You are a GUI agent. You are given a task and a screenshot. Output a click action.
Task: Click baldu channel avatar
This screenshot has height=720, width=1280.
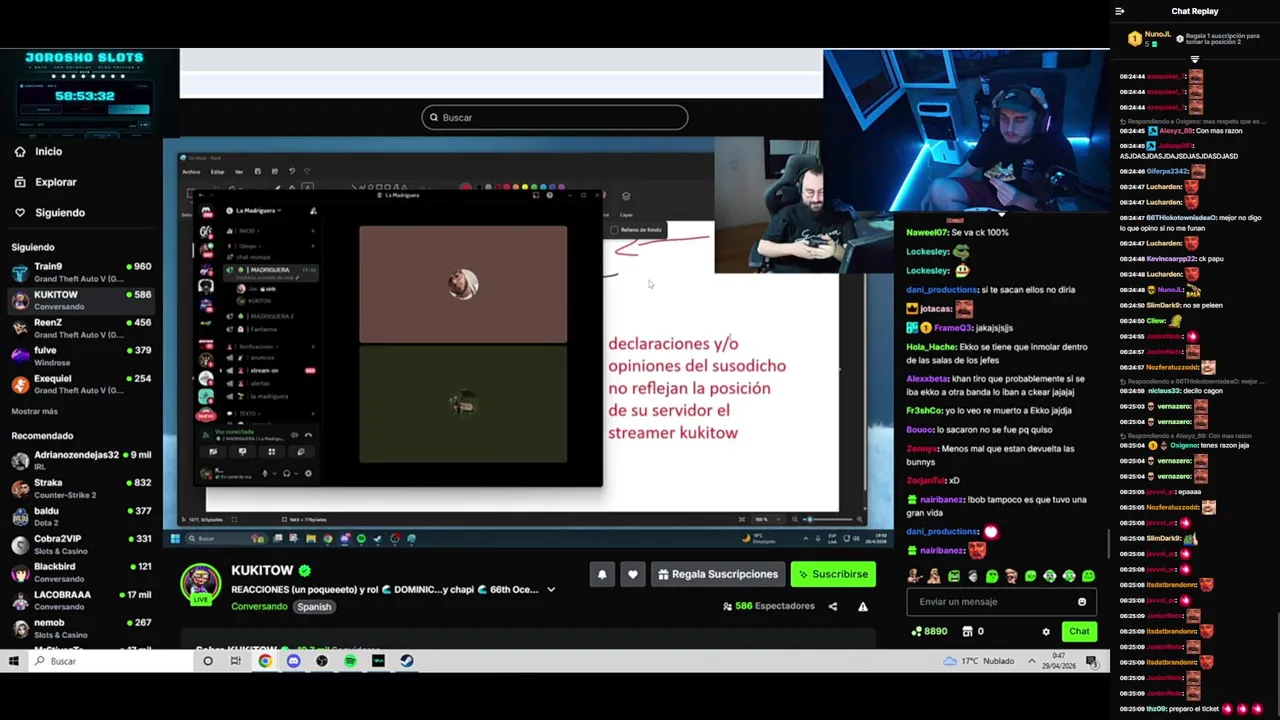(x=20, y=516)
